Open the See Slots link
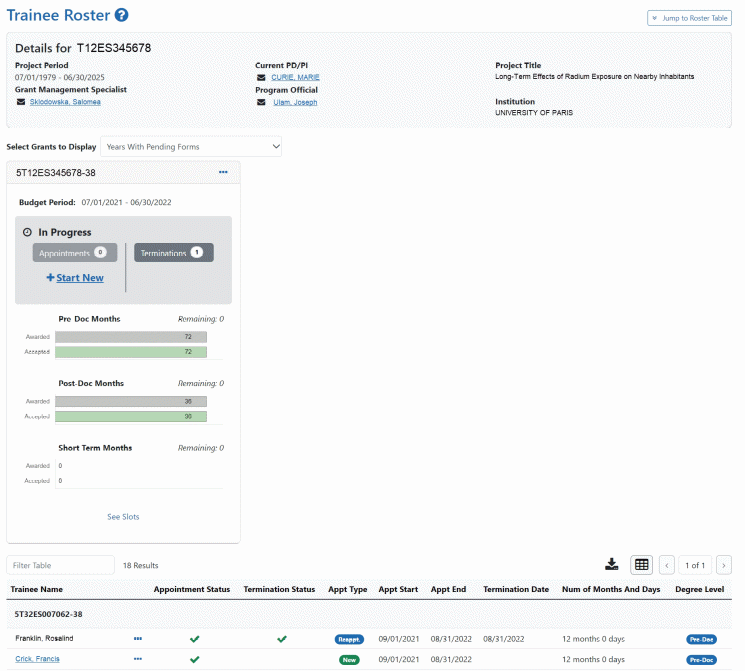The width and height of the screenshot is (745, 671). point(123,517)
